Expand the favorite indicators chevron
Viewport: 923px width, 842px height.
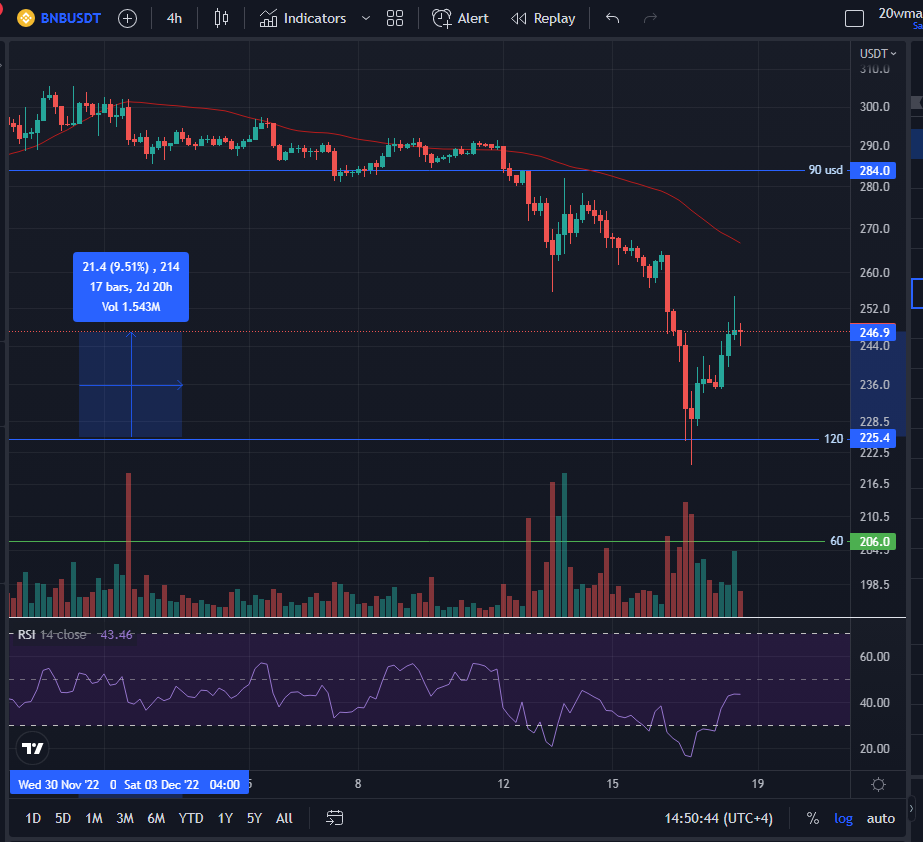pyautogui.click(x=366, y=18)
